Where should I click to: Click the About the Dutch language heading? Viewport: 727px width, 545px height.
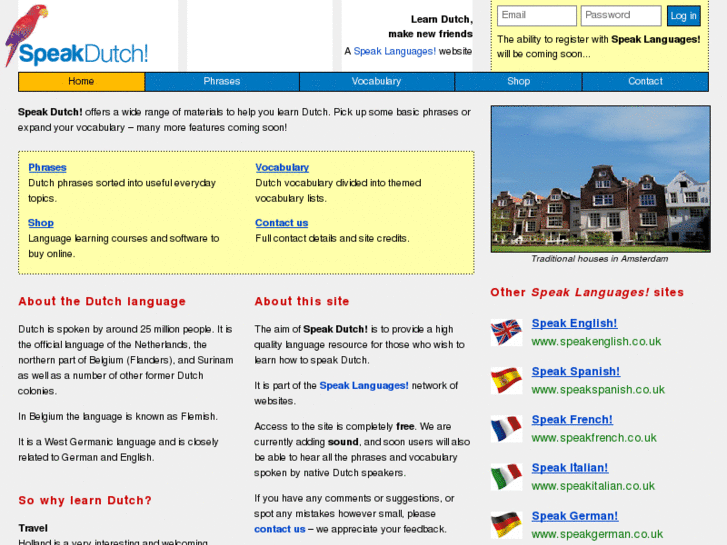[x=102, y=301]
